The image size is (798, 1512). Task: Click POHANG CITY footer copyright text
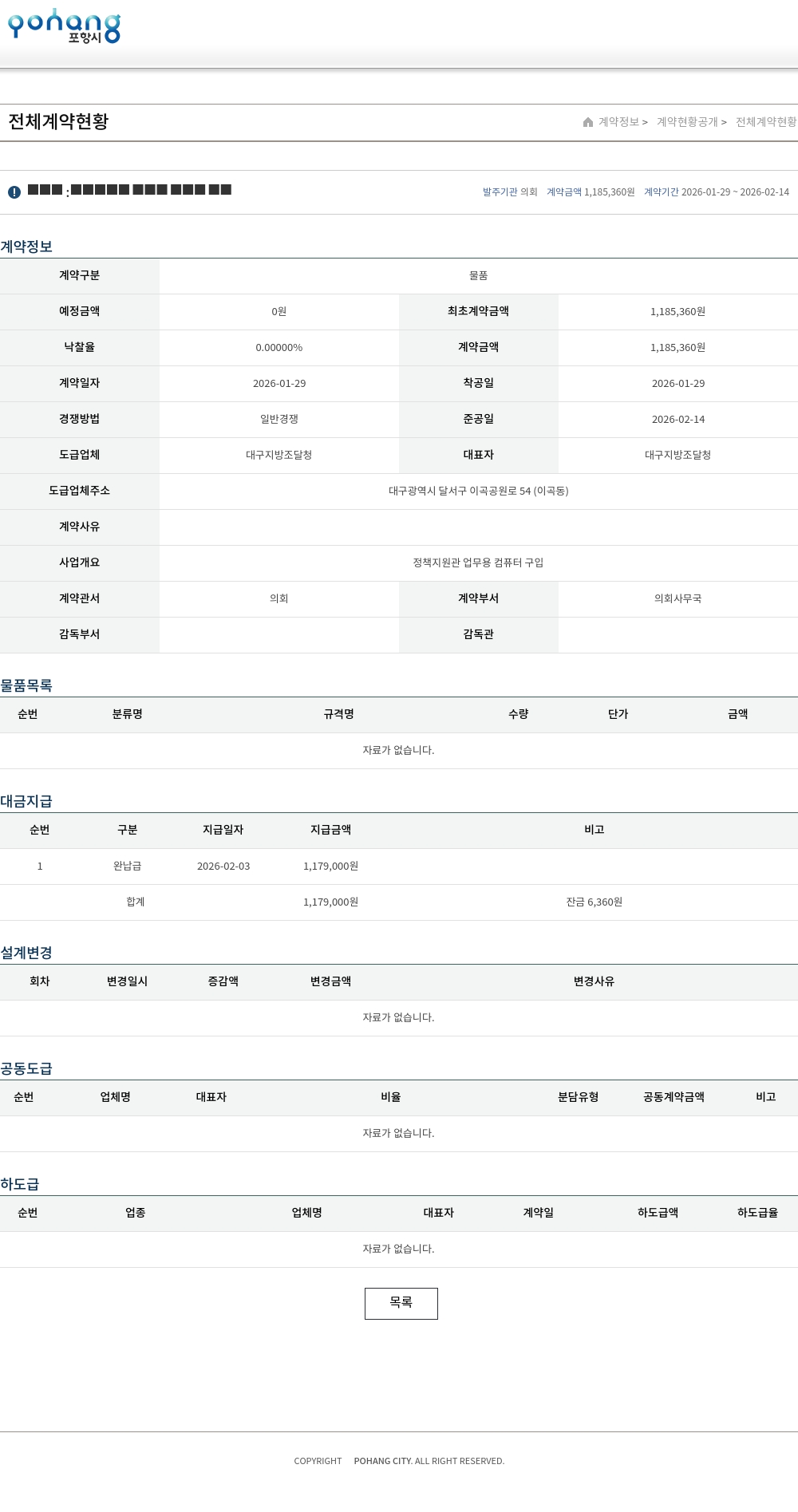(383, 1461)
